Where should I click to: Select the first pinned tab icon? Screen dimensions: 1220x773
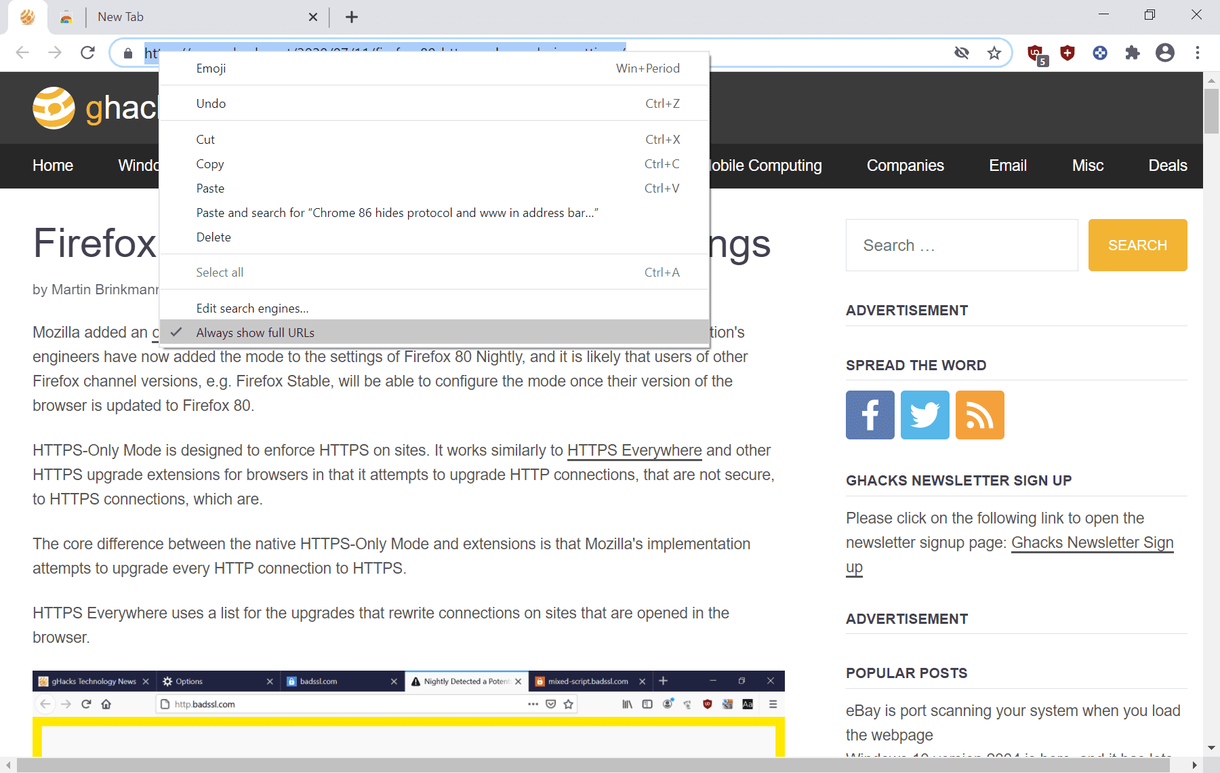click(x=27, y=17)
